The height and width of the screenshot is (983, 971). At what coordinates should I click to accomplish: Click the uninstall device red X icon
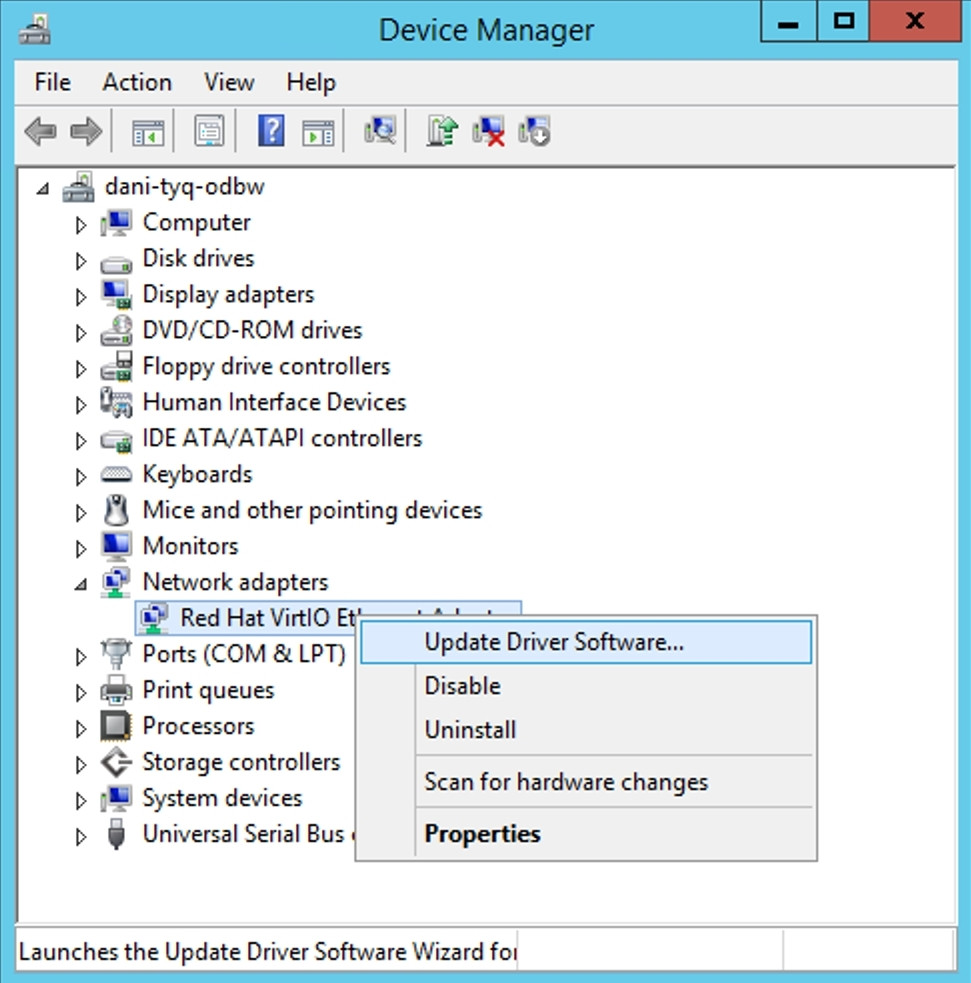point(488,132)
